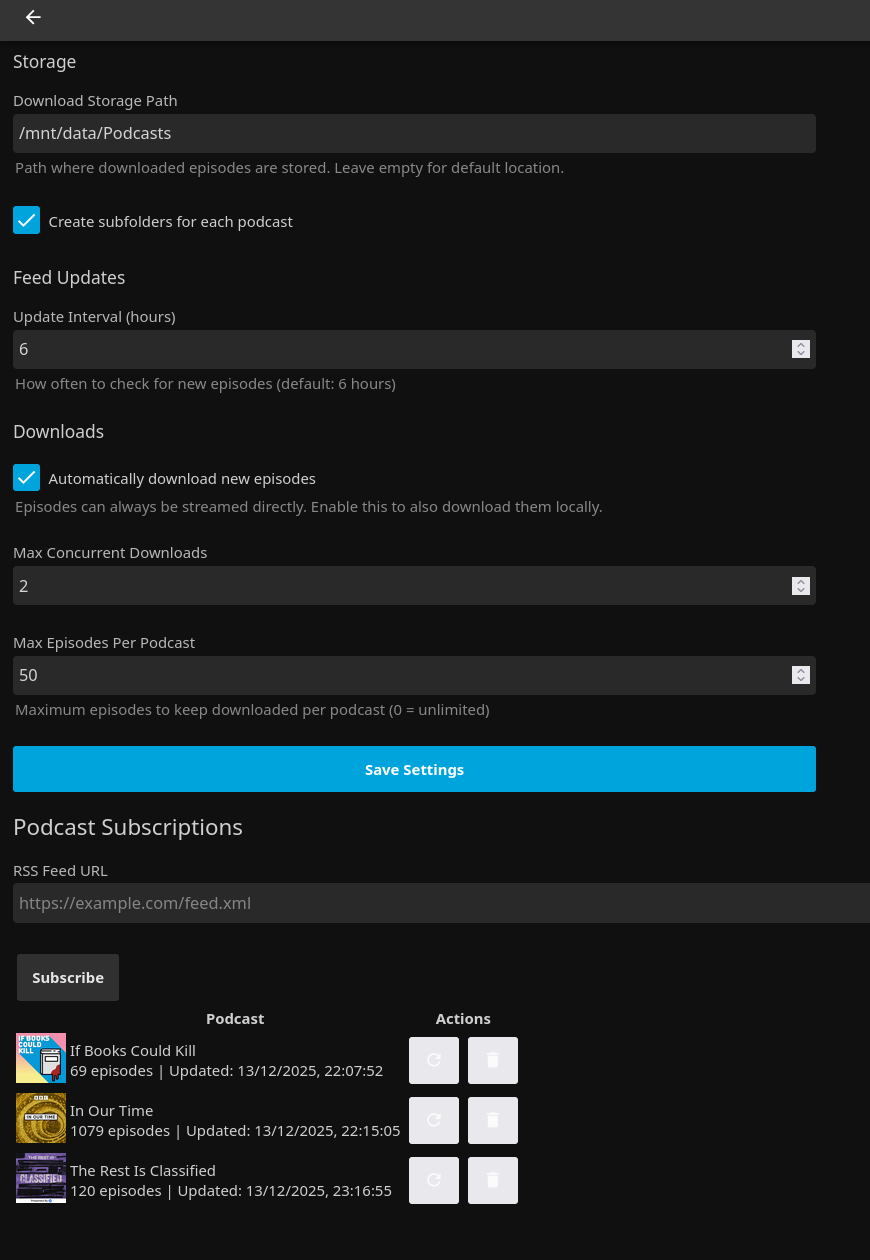Increase the Update Interval with its stepper
The height and width of the screenshot is (1260, 870).
click(800, 345)
